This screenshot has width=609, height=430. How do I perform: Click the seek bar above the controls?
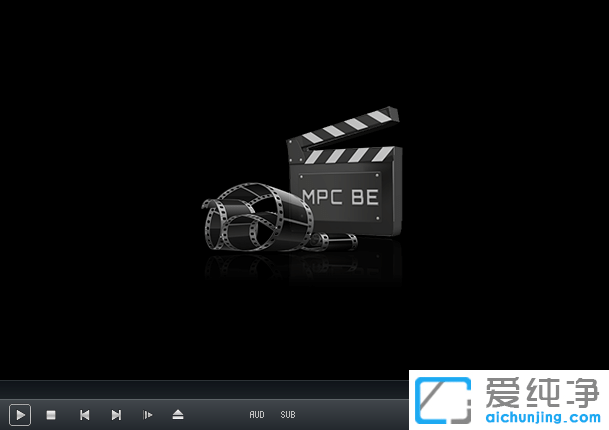click(204, 390)
